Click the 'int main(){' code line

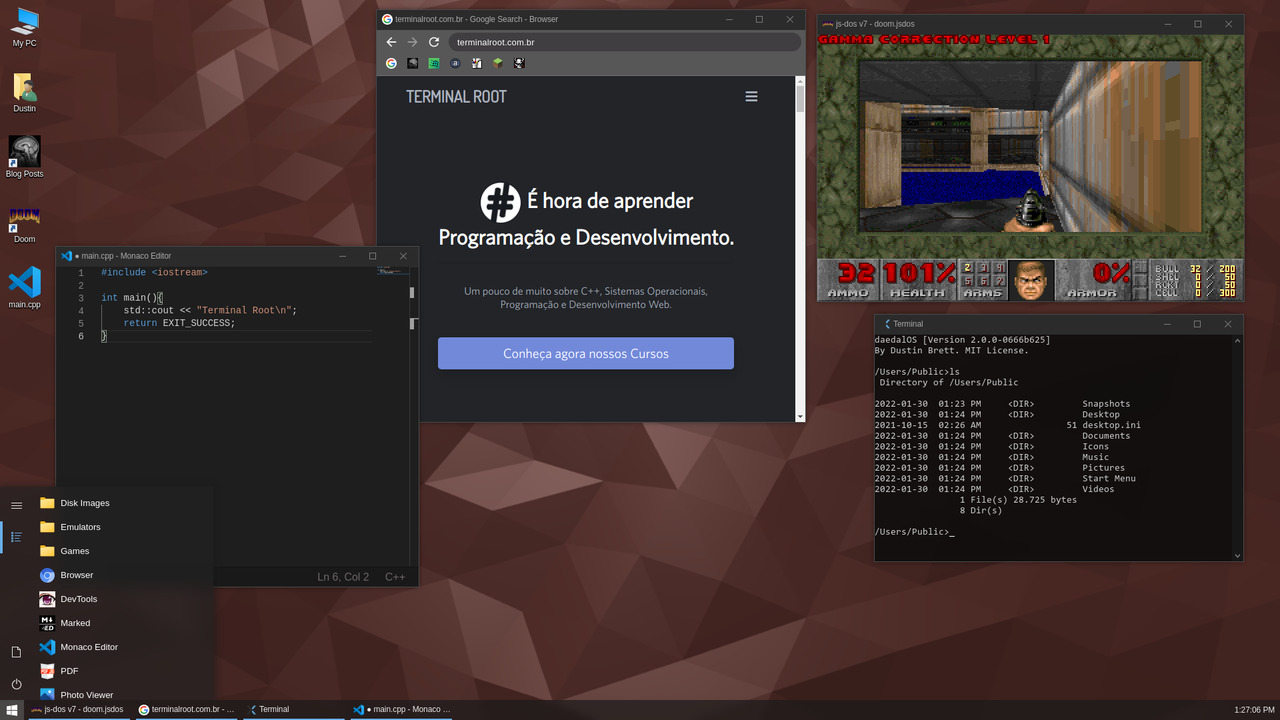point(131,298)
